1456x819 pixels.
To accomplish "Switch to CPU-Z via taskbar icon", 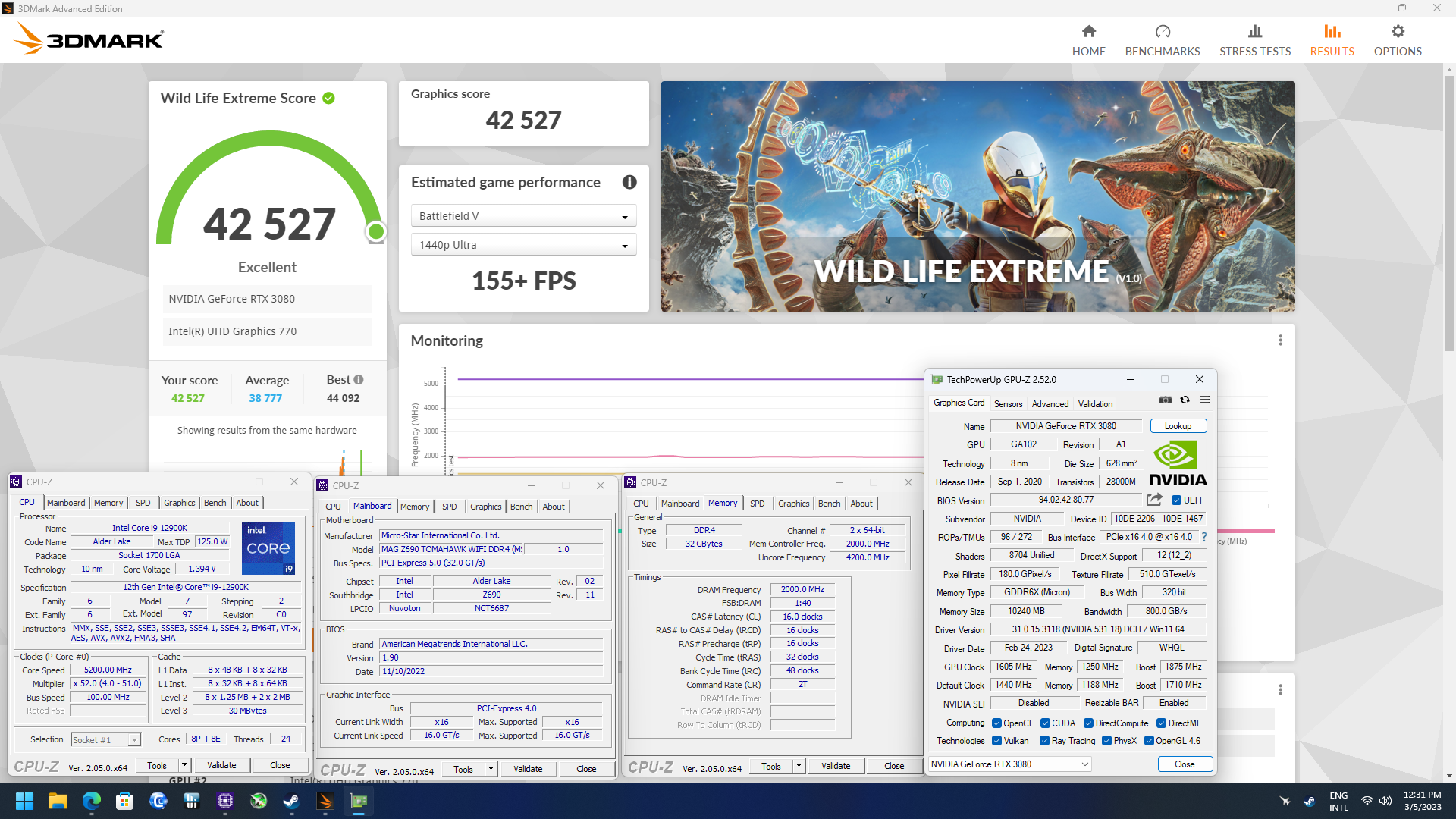I will pyautogui.click(x=225, y=801).
